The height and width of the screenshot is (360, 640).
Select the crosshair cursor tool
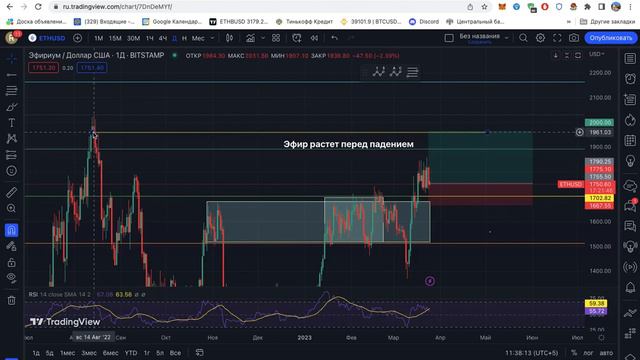pos(11,59)
